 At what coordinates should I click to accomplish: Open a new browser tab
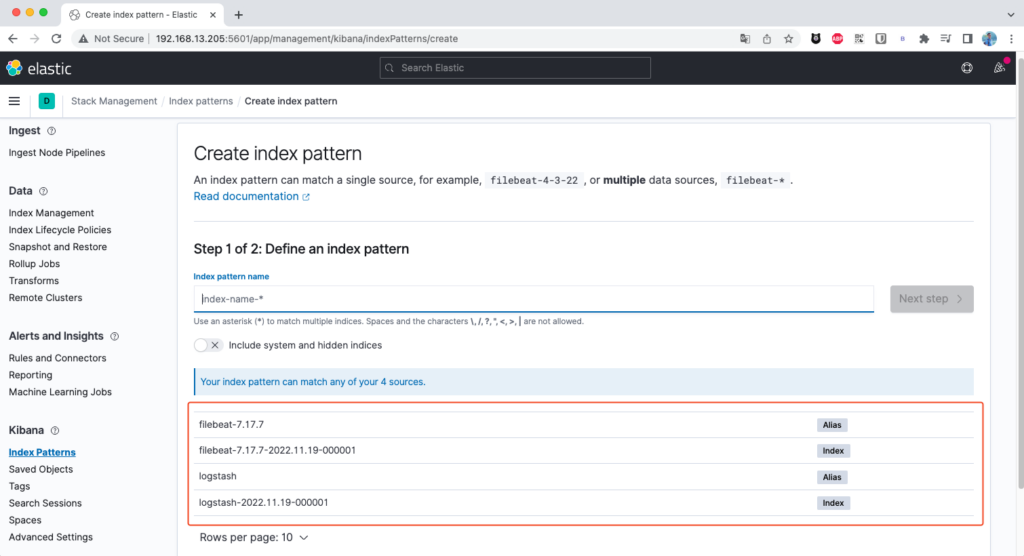(238, 14)
